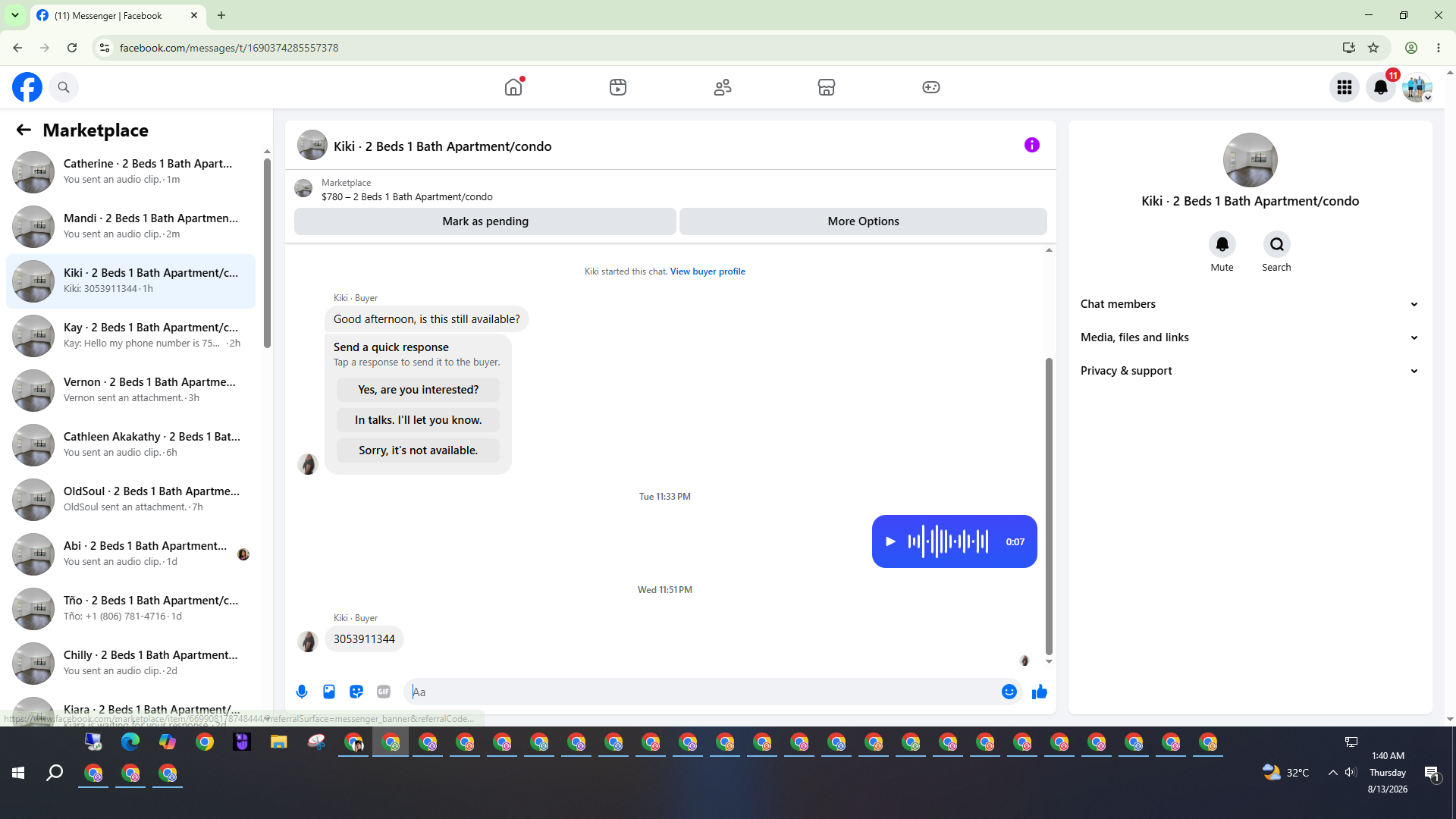Expand Chat members section
Screen dimensions: 1456x819
1250,304
